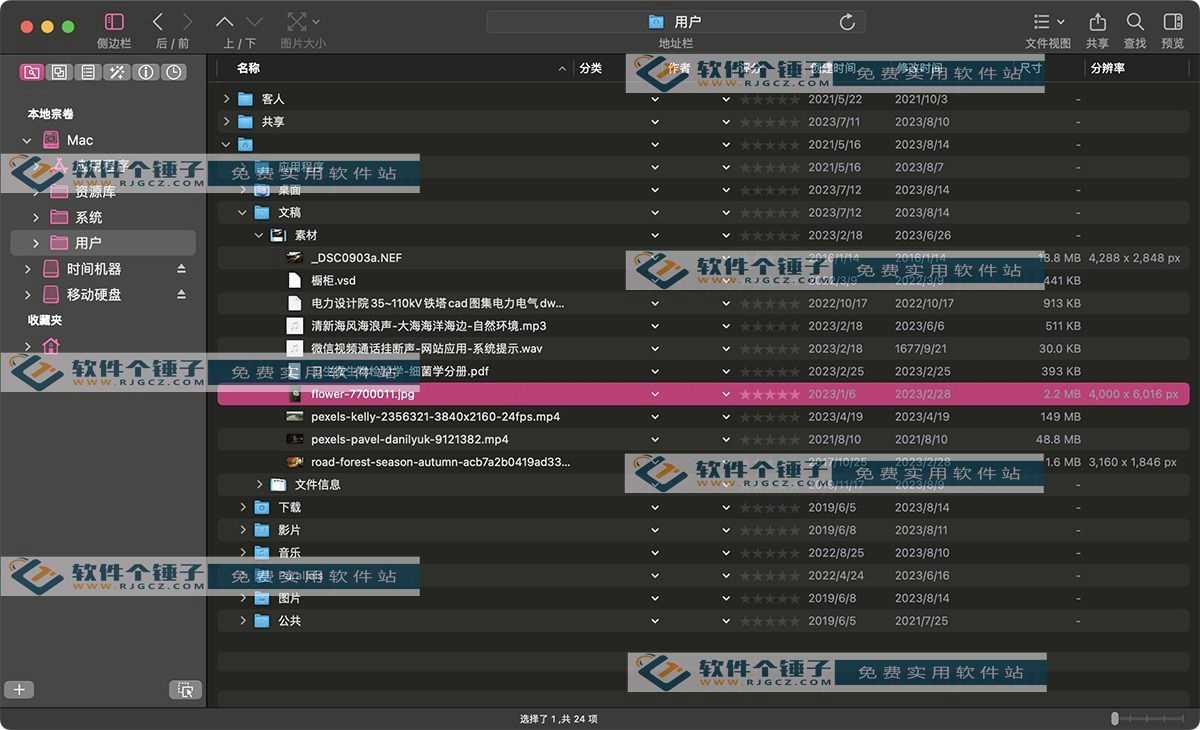
Task: Set star rating for pexels-pavel-danilyuk-9121382.mp4
Action: (x=770, y=440)
